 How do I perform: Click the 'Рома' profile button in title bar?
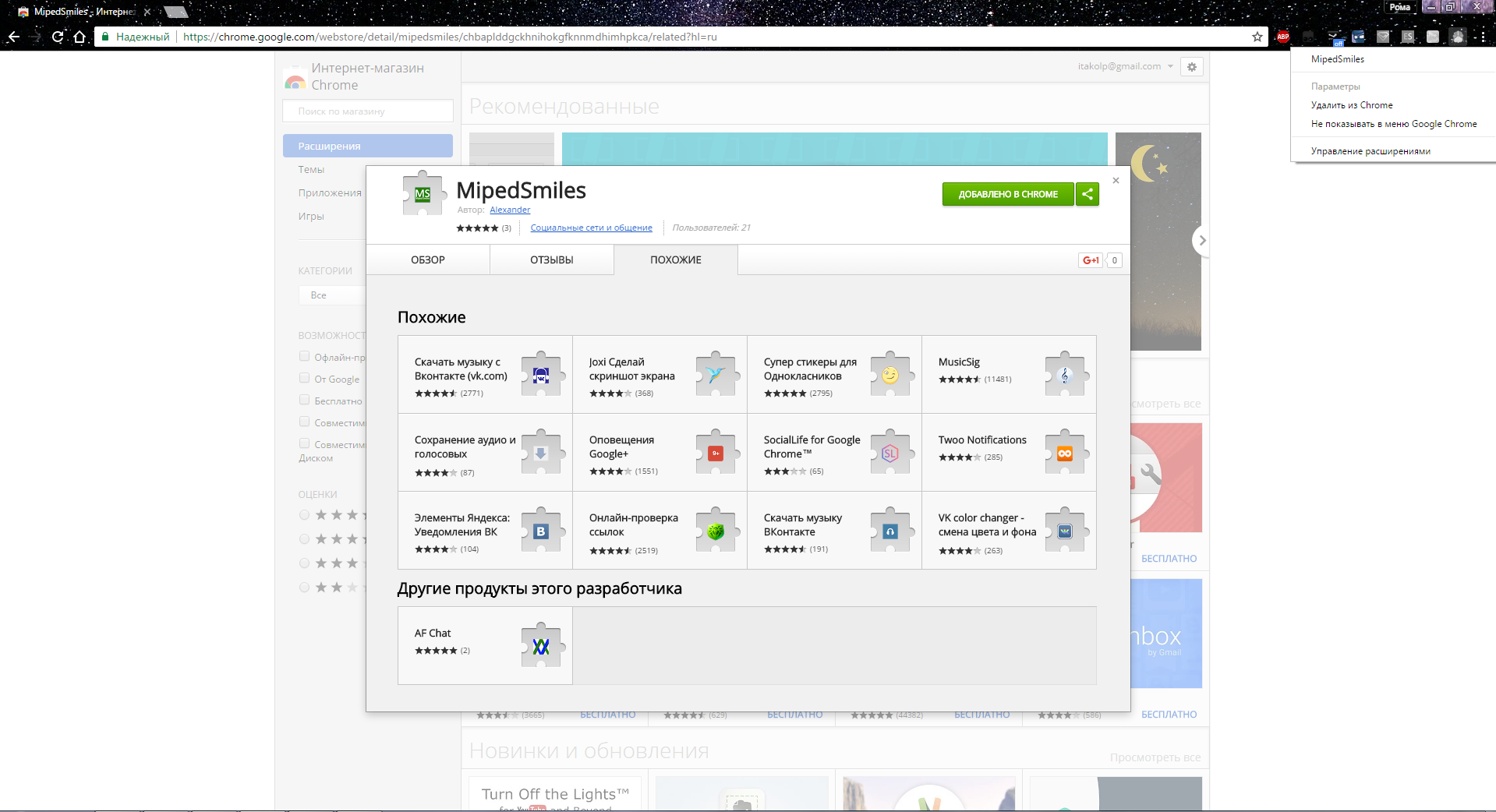coord(1400,7)
